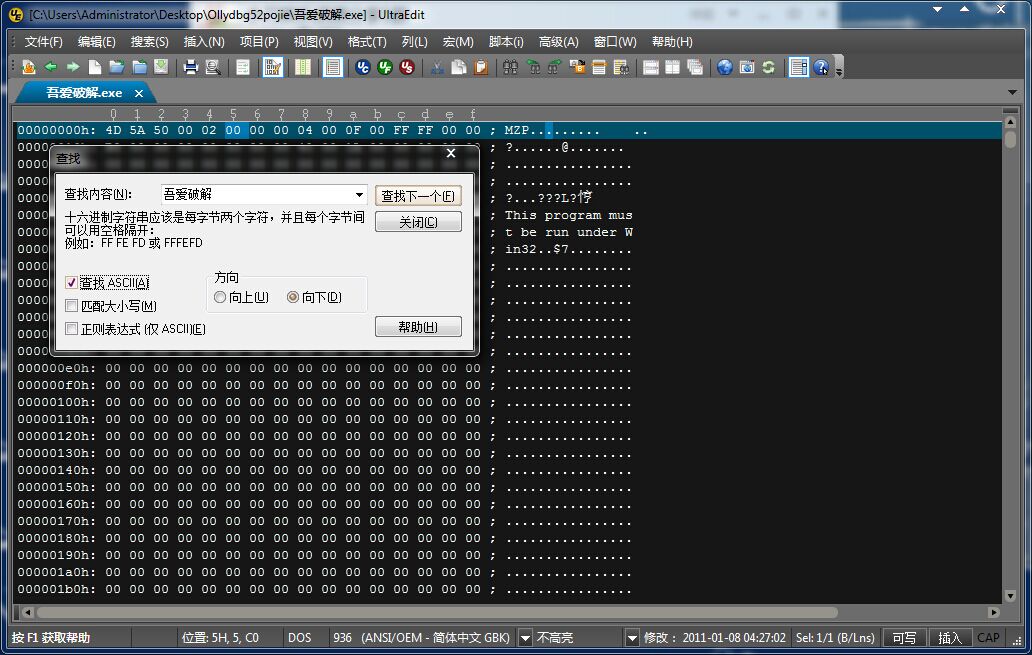Open the code page dropdown in the status bar
This screenshot has width=1032, height=655.
point(525,638)
